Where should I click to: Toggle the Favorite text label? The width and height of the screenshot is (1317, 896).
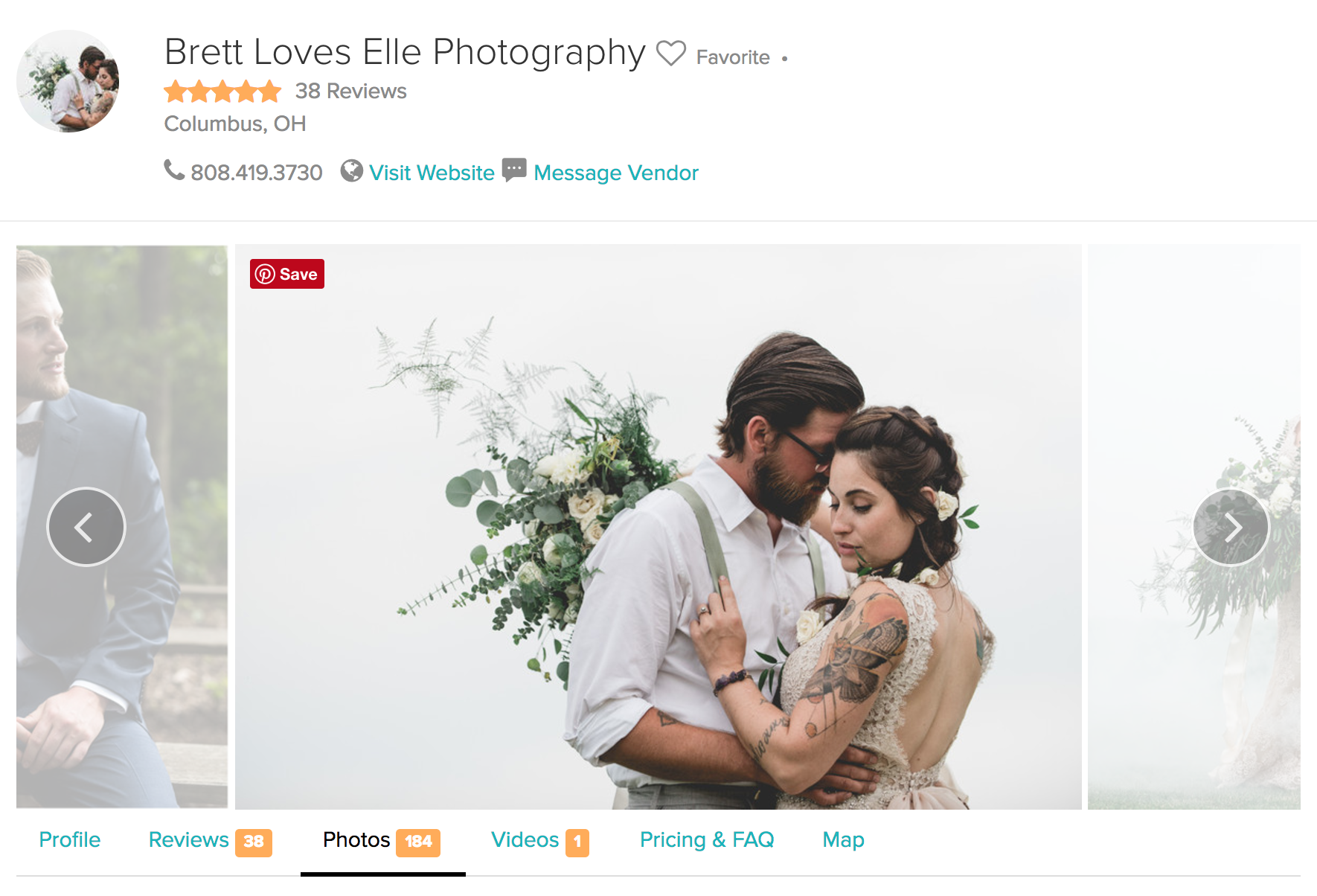click(x=733, y=57)
